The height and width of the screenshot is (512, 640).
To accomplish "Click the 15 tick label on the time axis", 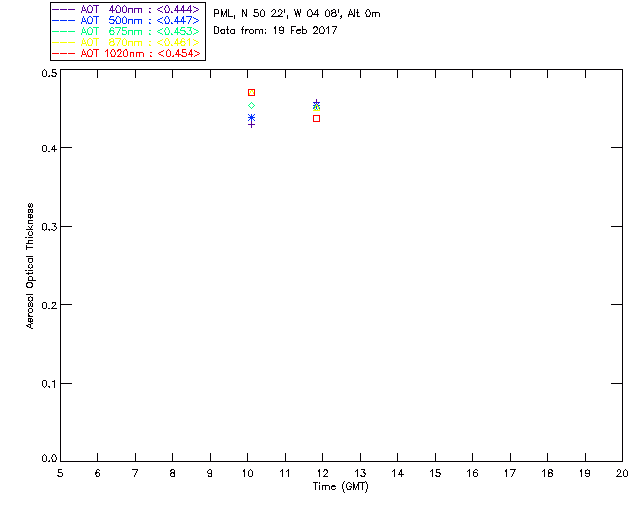I will click(435, 473).
